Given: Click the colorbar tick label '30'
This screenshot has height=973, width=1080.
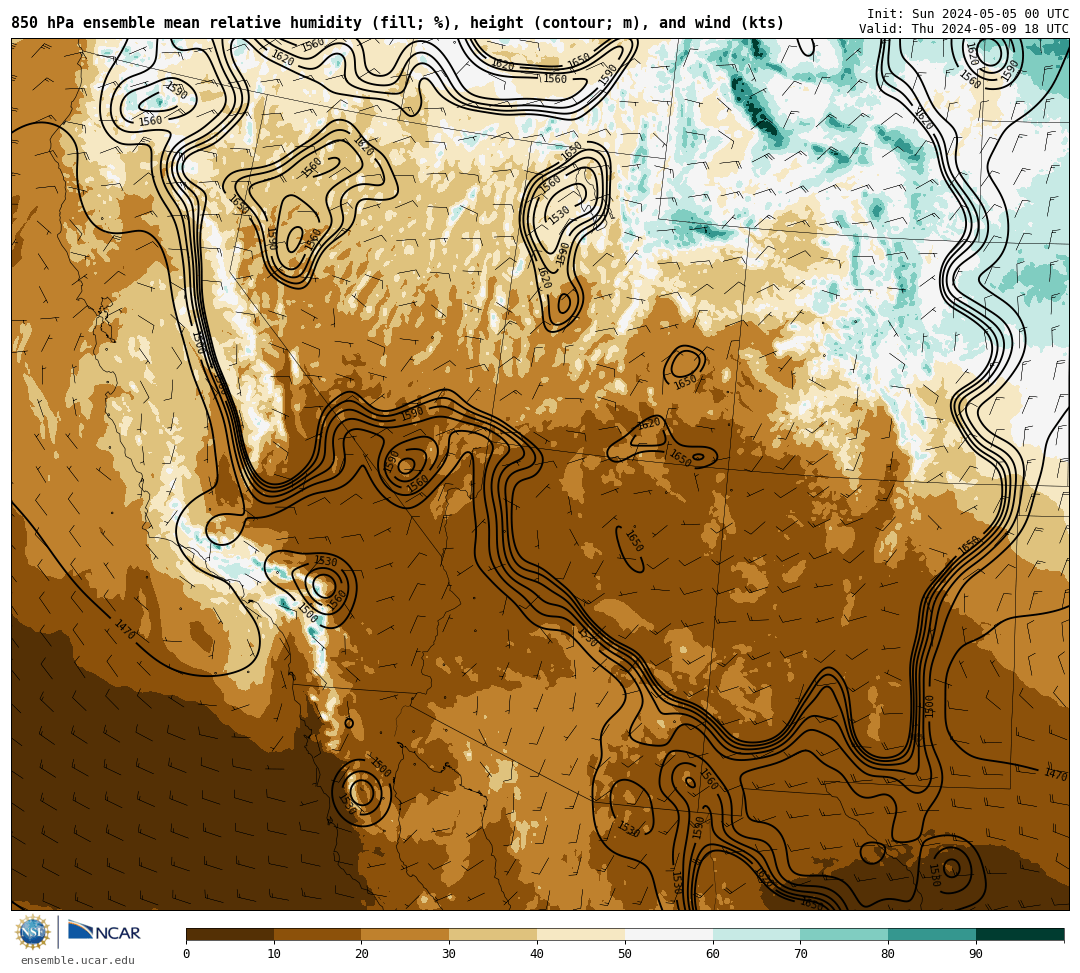Looking at the screenshot, I should pos(450,954).
